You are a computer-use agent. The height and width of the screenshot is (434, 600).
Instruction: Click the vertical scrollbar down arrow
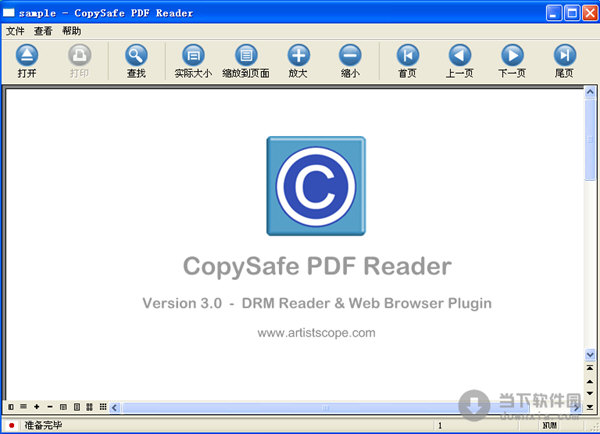click(590, 355)
